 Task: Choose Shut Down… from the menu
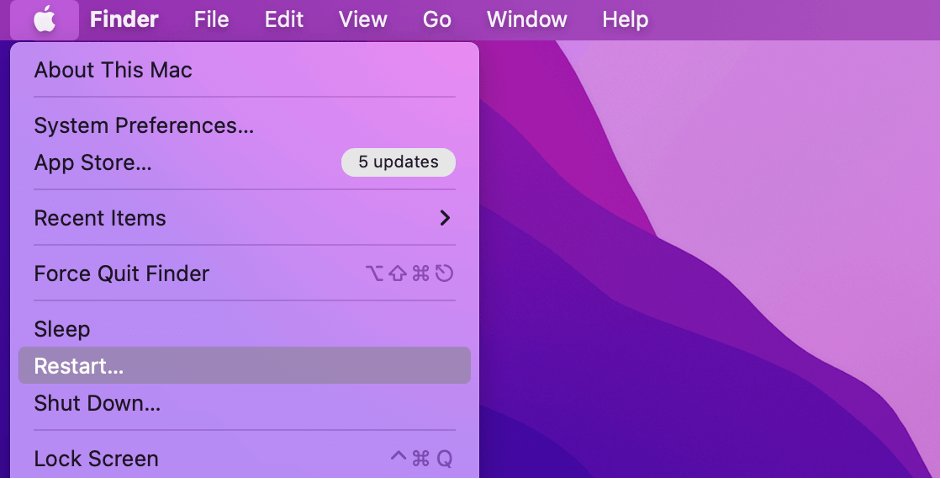(x=97, y=403)
